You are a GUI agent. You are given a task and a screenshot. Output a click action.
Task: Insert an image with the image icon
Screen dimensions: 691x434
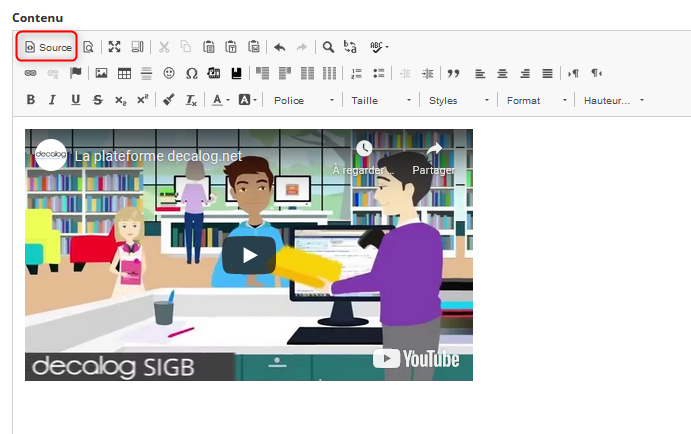point(101,73)
